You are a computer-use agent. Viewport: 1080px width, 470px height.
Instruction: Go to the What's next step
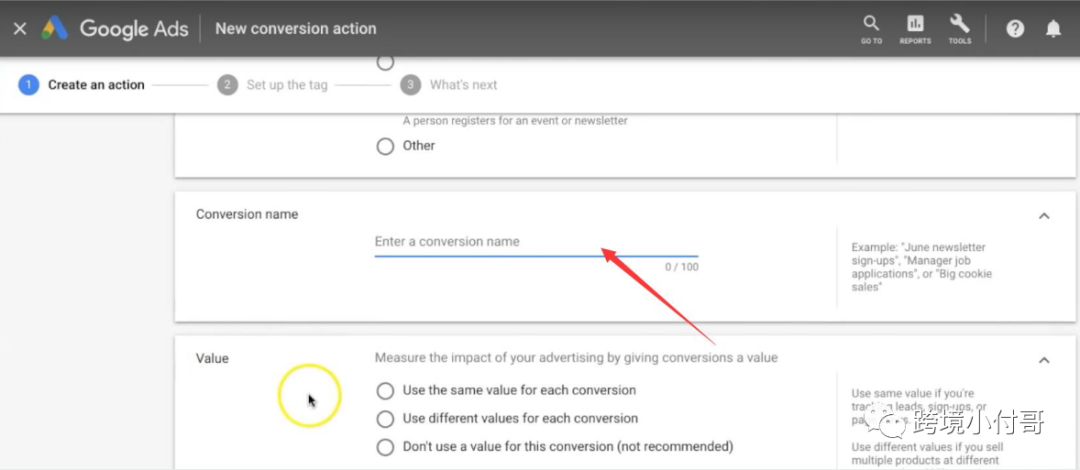tap(464, 85)
